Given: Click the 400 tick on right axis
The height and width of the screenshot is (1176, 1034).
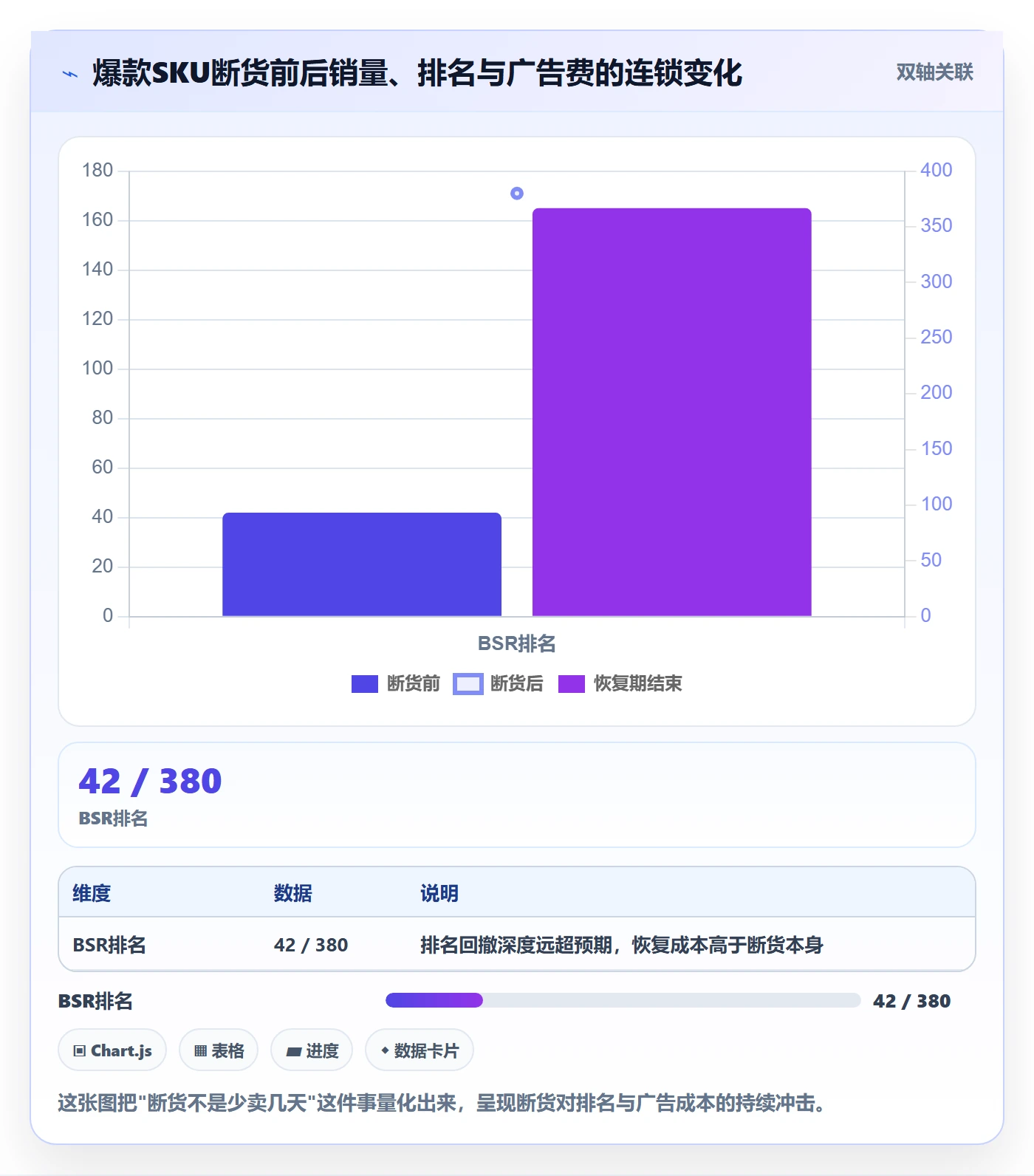Looking at the screenshot, I should (936, 170).
